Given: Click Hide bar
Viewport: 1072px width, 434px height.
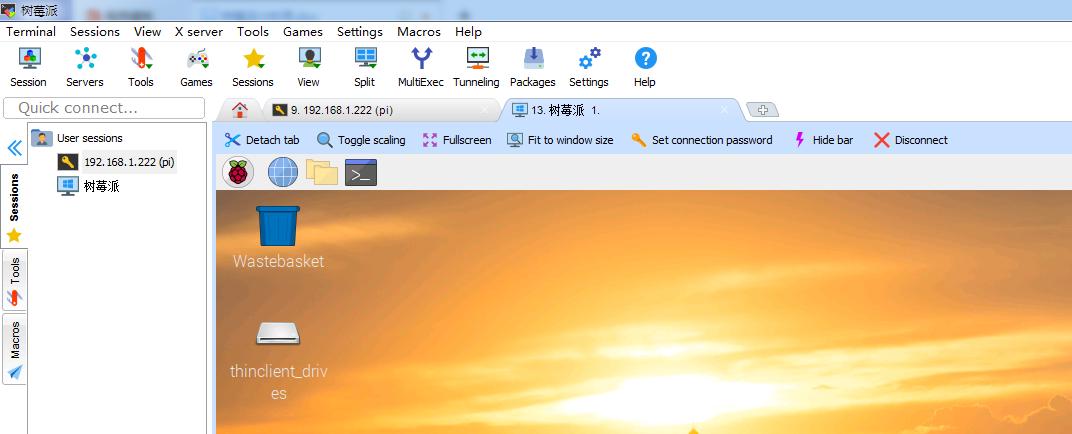Looking at the screenshot, I should click(x=823, y=140).
